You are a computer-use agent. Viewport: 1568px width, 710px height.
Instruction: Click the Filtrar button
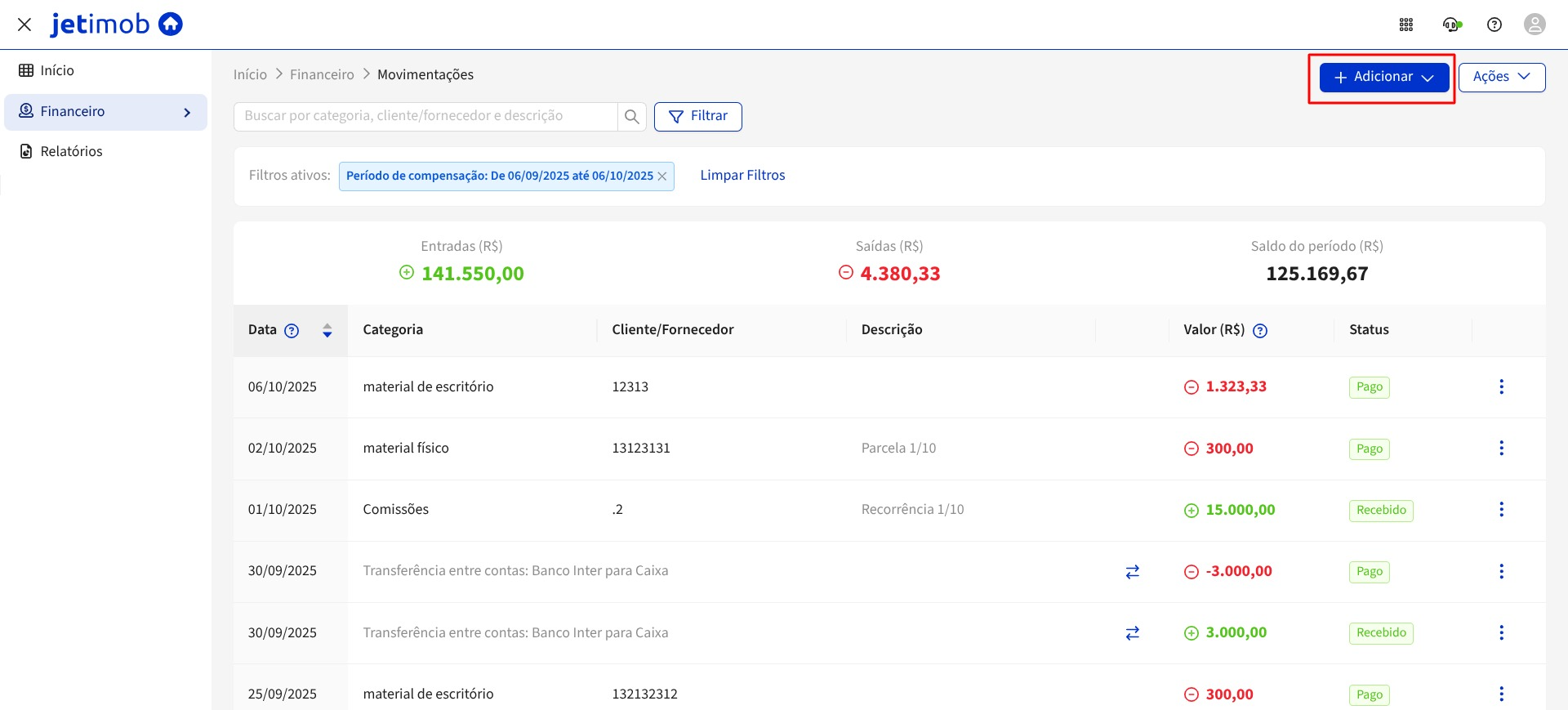coord(697,117)
